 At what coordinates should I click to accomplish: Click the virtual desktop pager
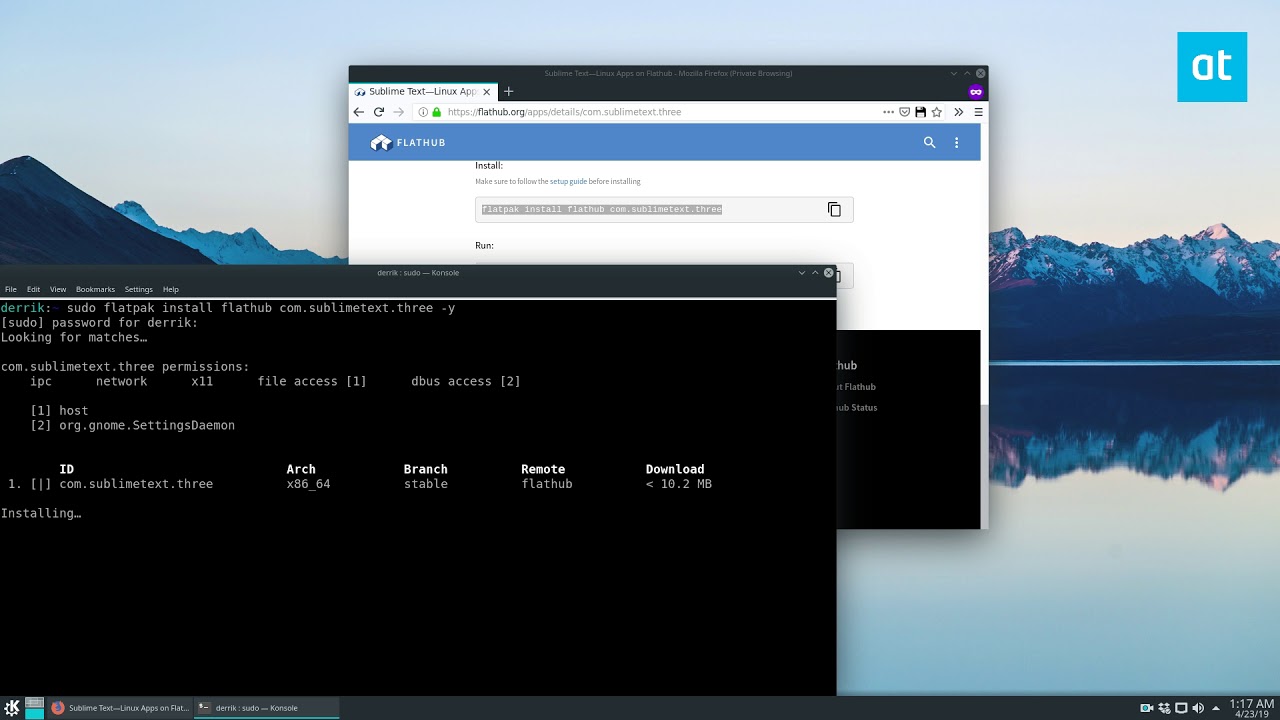click(34, 708)
